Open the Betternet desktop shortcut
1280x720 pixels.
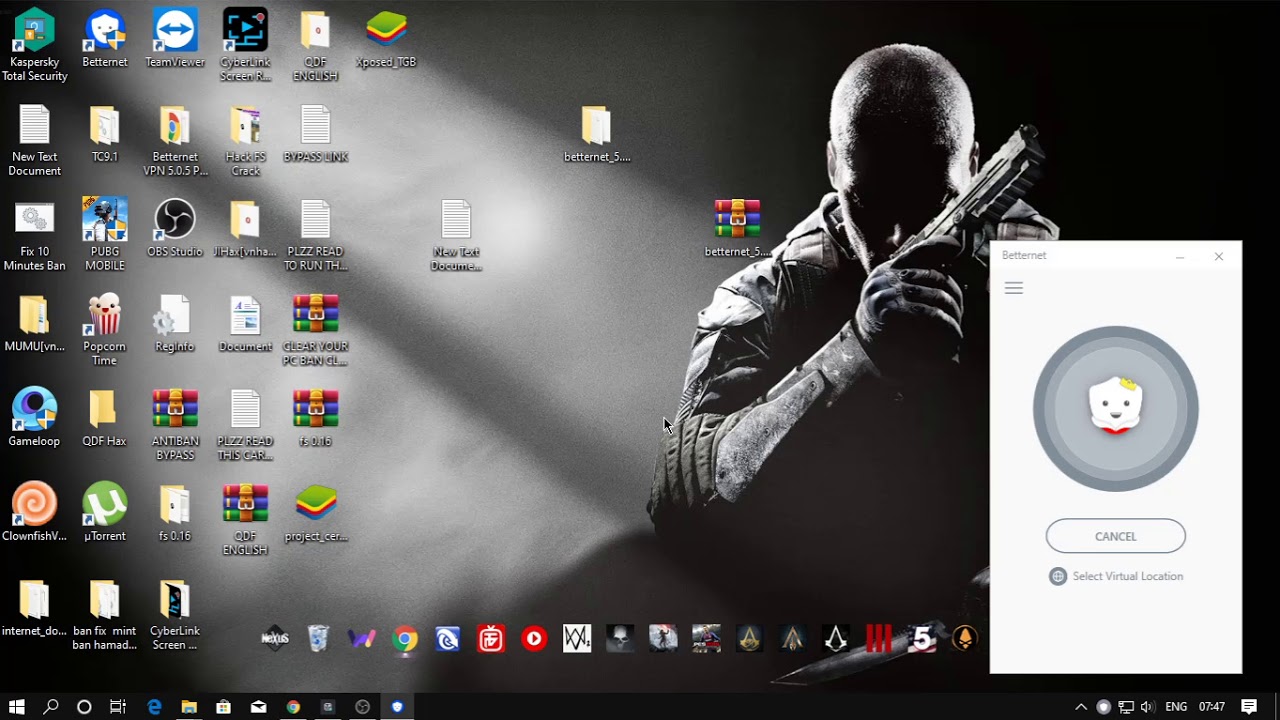click(x=105, y=40)
